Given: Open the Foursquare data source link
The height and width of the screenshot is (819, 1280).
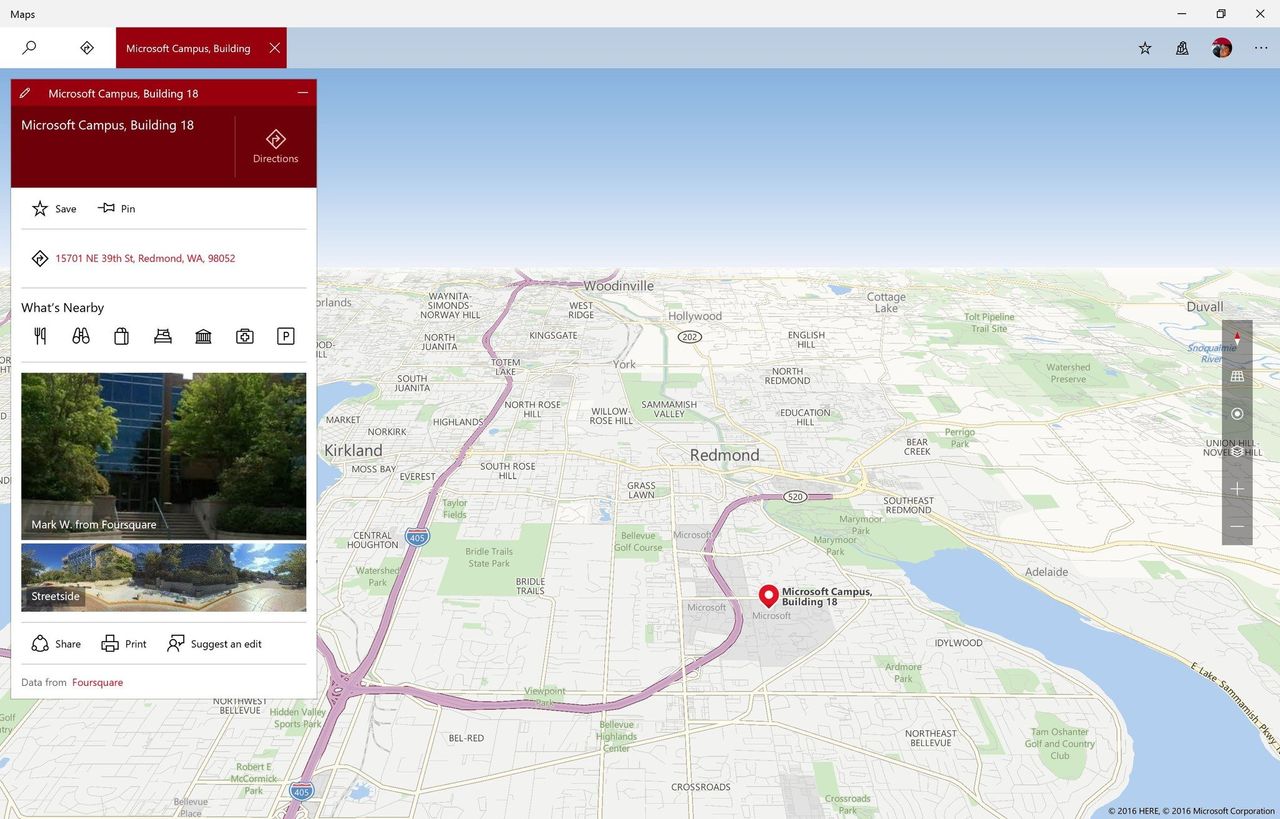Looking at the screenshot, I should (x=97, y=682).
